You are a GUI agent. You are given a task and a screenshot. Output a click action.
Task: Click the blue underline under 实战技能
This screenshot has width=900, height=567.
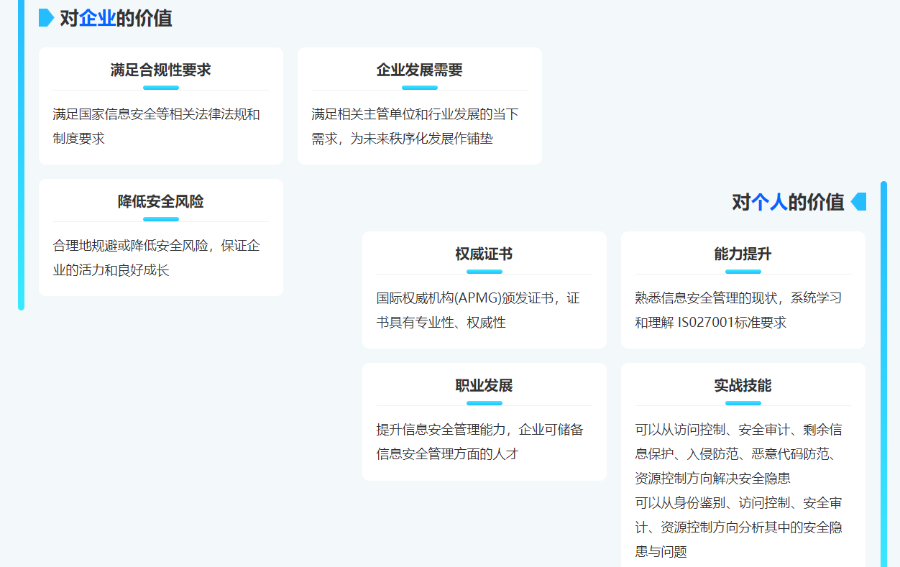[743, 403]
